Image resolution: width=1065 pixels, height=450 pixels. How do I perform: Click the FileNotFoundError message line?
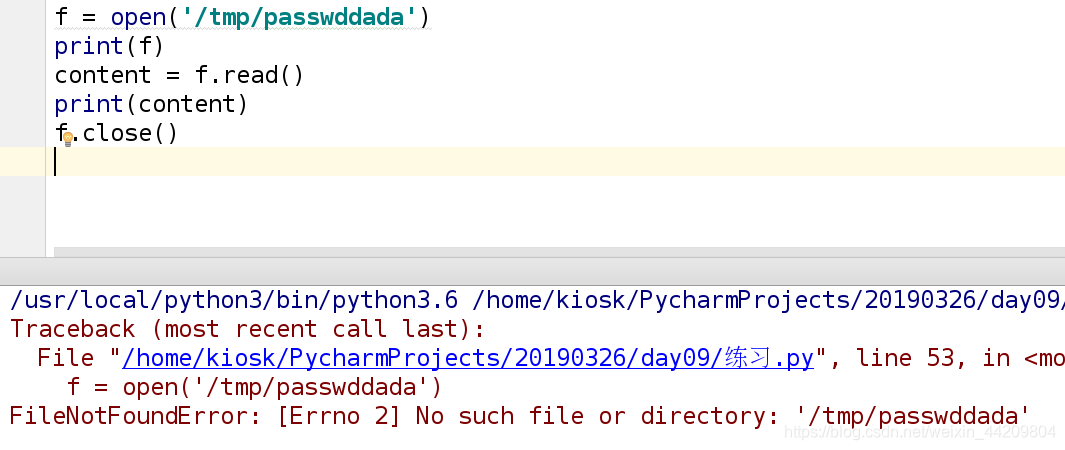coord(520,415)
